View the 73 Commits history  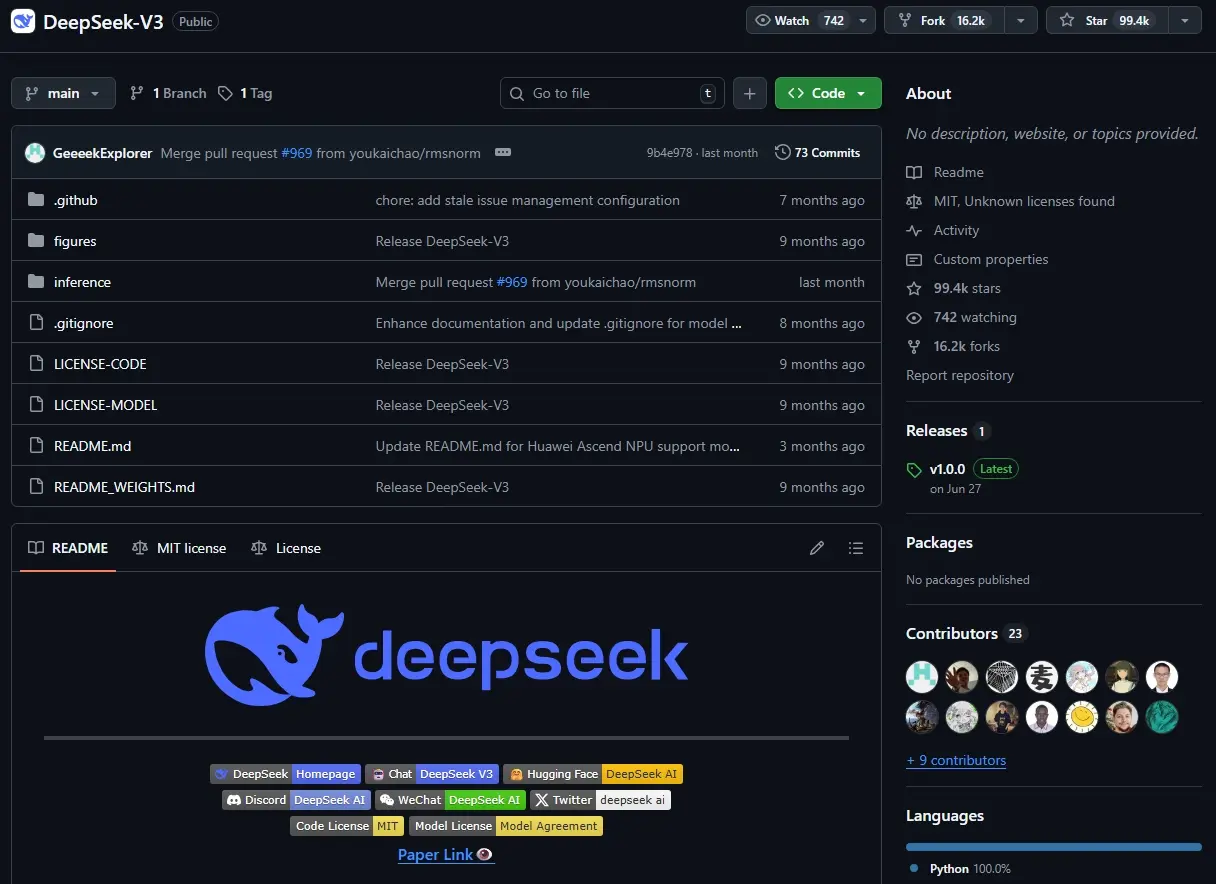click(818, 153)
